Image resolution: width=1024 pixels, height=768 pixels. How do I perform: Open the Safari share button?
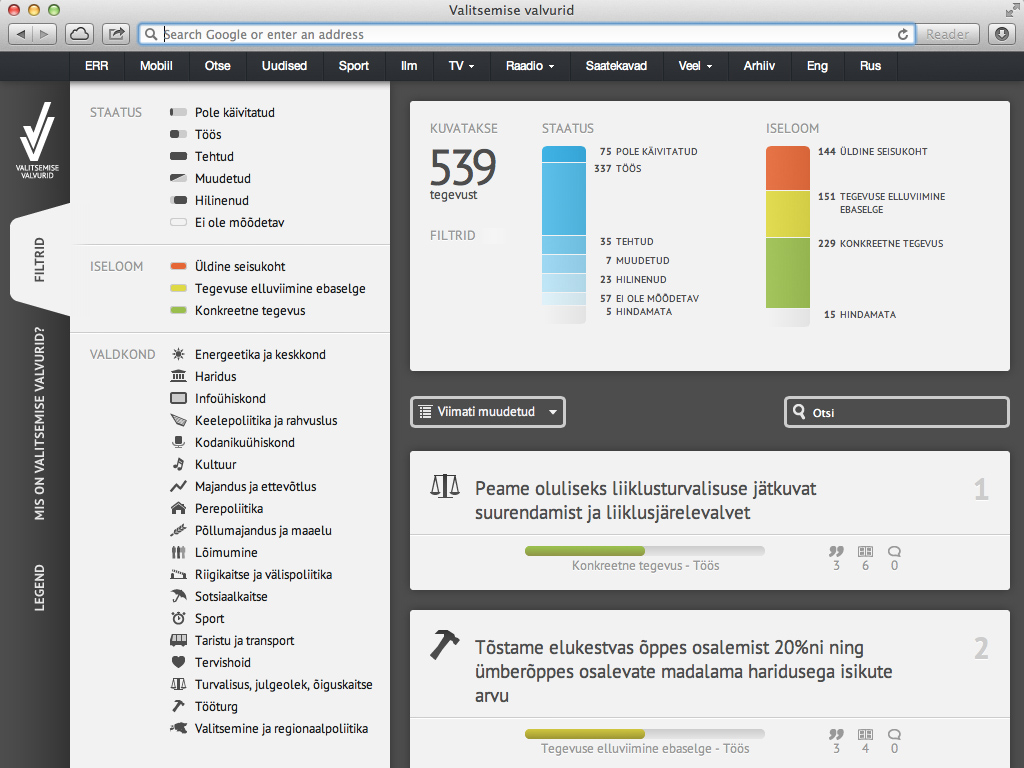117,34
